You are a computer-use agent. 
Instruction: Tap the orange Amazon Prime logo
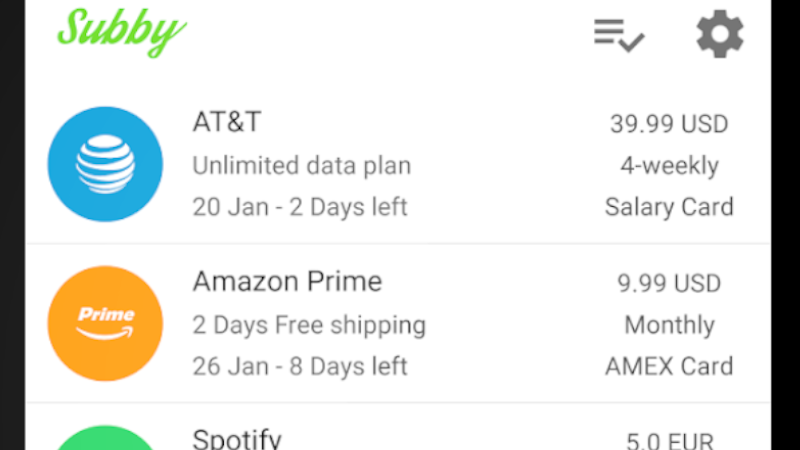point(105,323)
